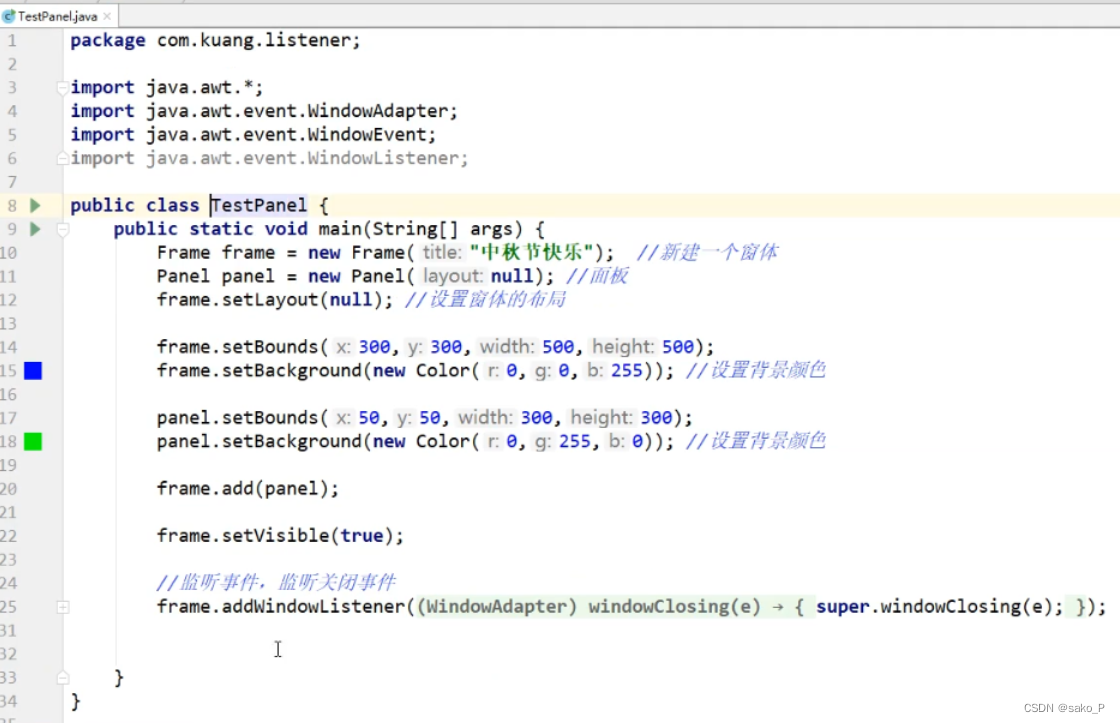This screenshot has width=1120, height=723.
Task: Click the frame.add(panel) statement
Action: 248,489
